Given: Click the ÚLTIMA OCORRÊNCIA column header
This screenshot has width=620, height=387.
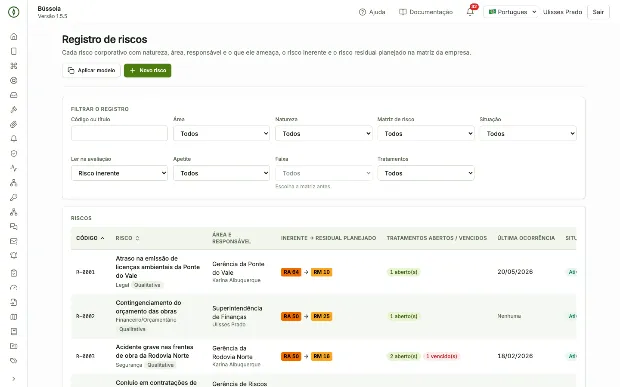Looking at the screenshot, I should coord(526,238).
